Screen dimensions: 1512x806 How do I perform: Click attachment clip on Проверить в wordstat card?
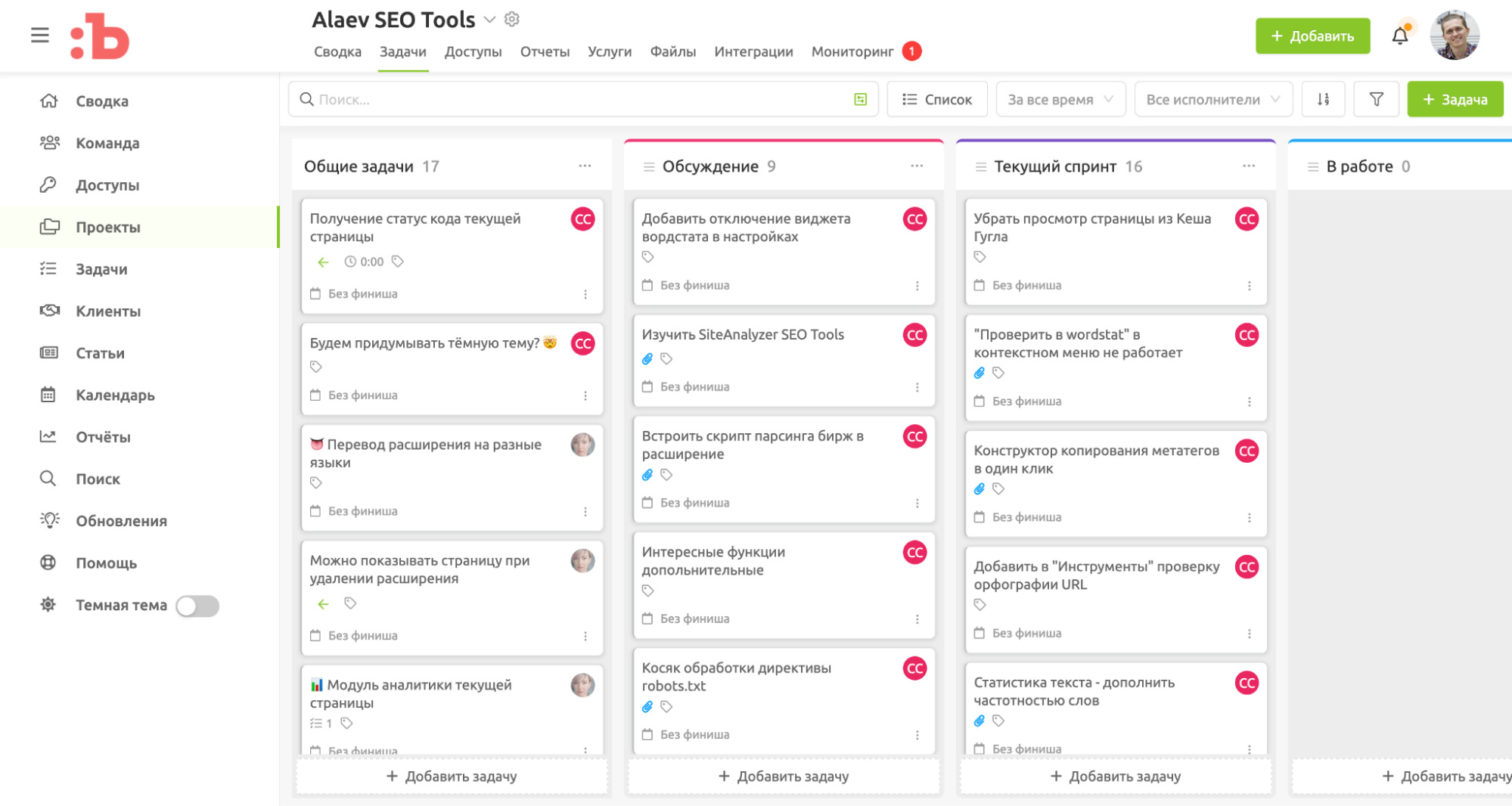[980, 373]
